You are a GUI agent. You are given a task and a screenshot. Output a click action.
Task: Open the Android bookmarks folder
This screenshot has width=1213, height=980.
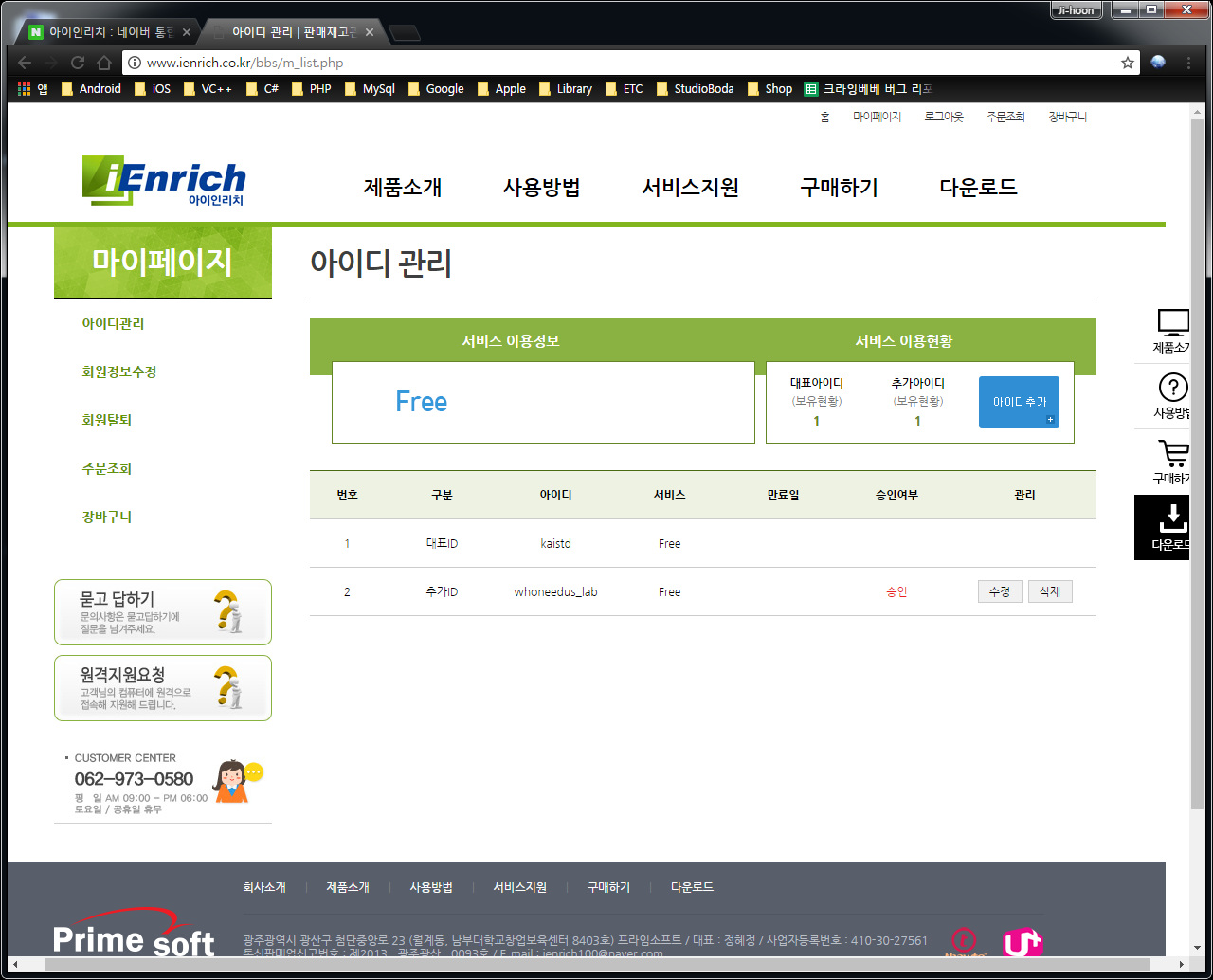click(91, 89)
